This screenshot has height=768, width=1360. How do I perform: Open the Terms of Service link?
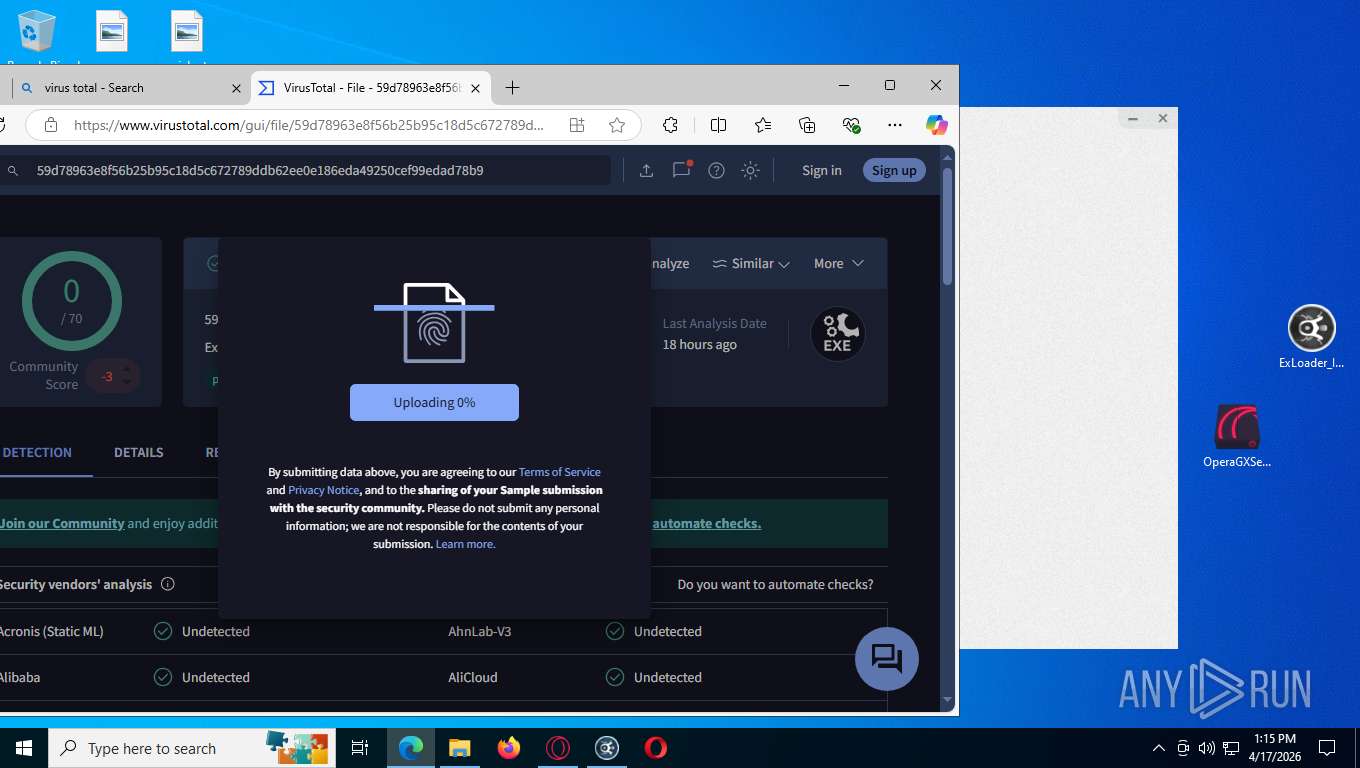560,472
